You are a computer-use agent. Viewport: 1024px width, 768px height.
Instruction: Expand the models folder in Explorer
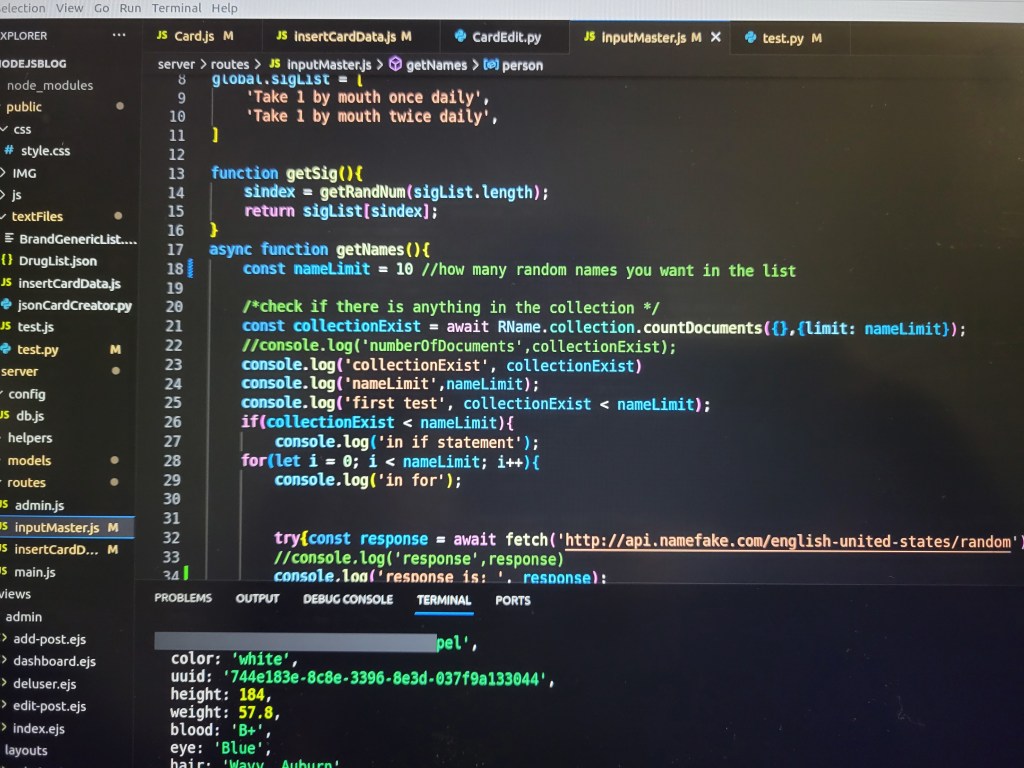pos(29,460)
